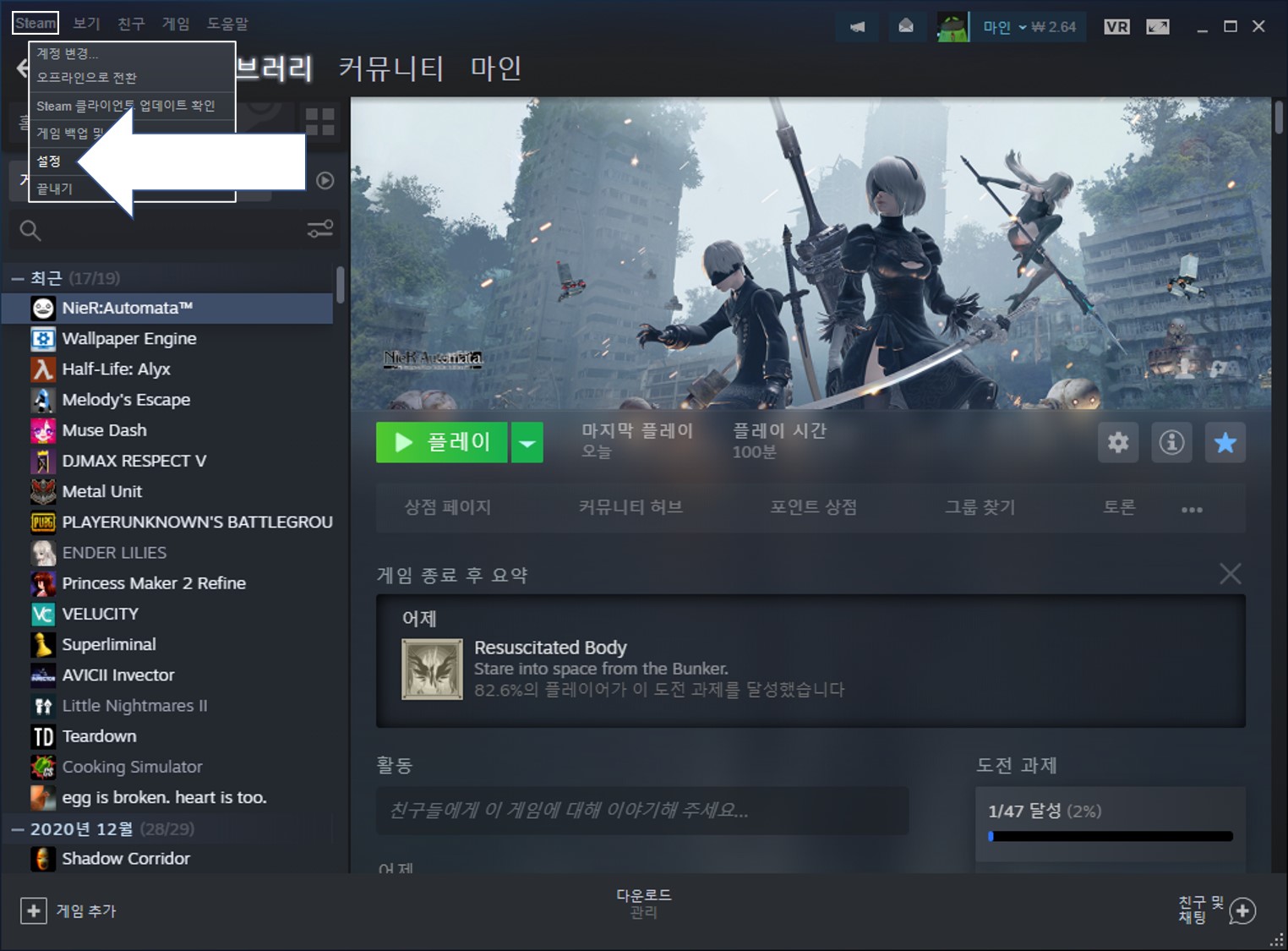Switch to the 커뮤니티 tab
This screenshot has height=951, width=1288.
click(x=391, y=68)
